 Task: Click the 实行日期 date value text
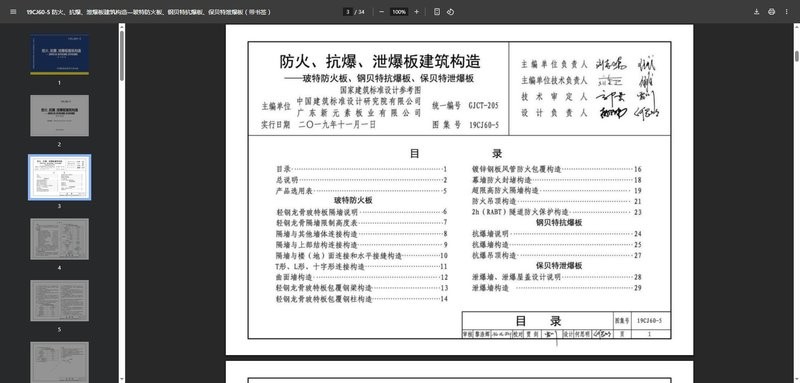[x=337, y=124]
